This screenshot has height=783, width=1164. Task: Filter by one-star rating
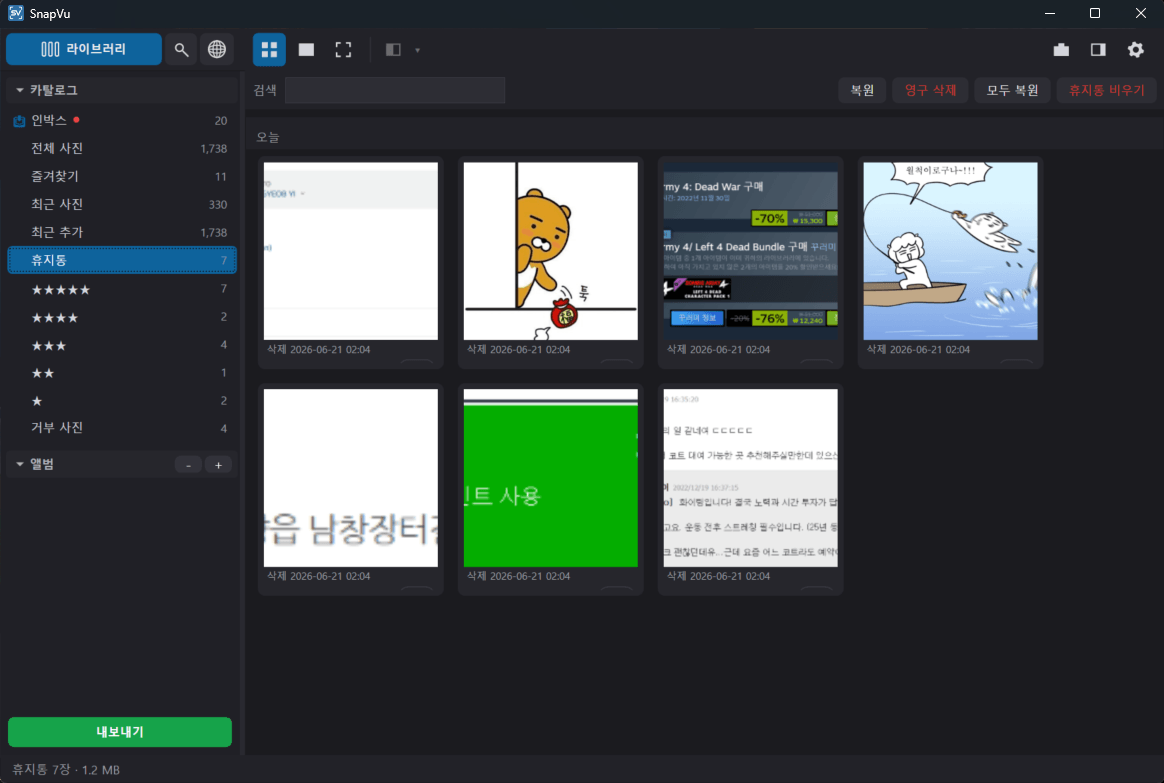point(122,401)
